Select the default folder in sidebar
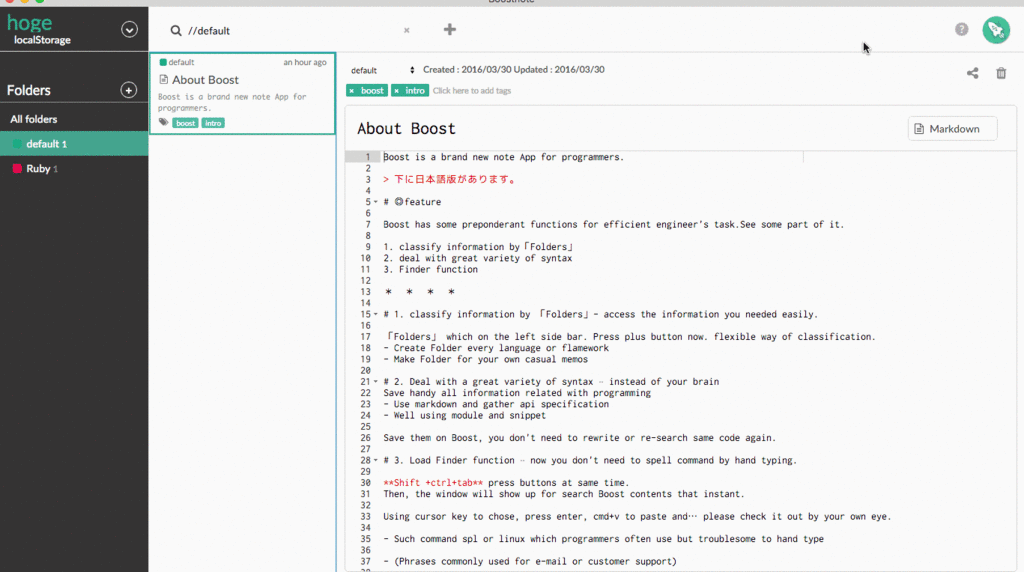1024x572 pixels. point(74,144)
